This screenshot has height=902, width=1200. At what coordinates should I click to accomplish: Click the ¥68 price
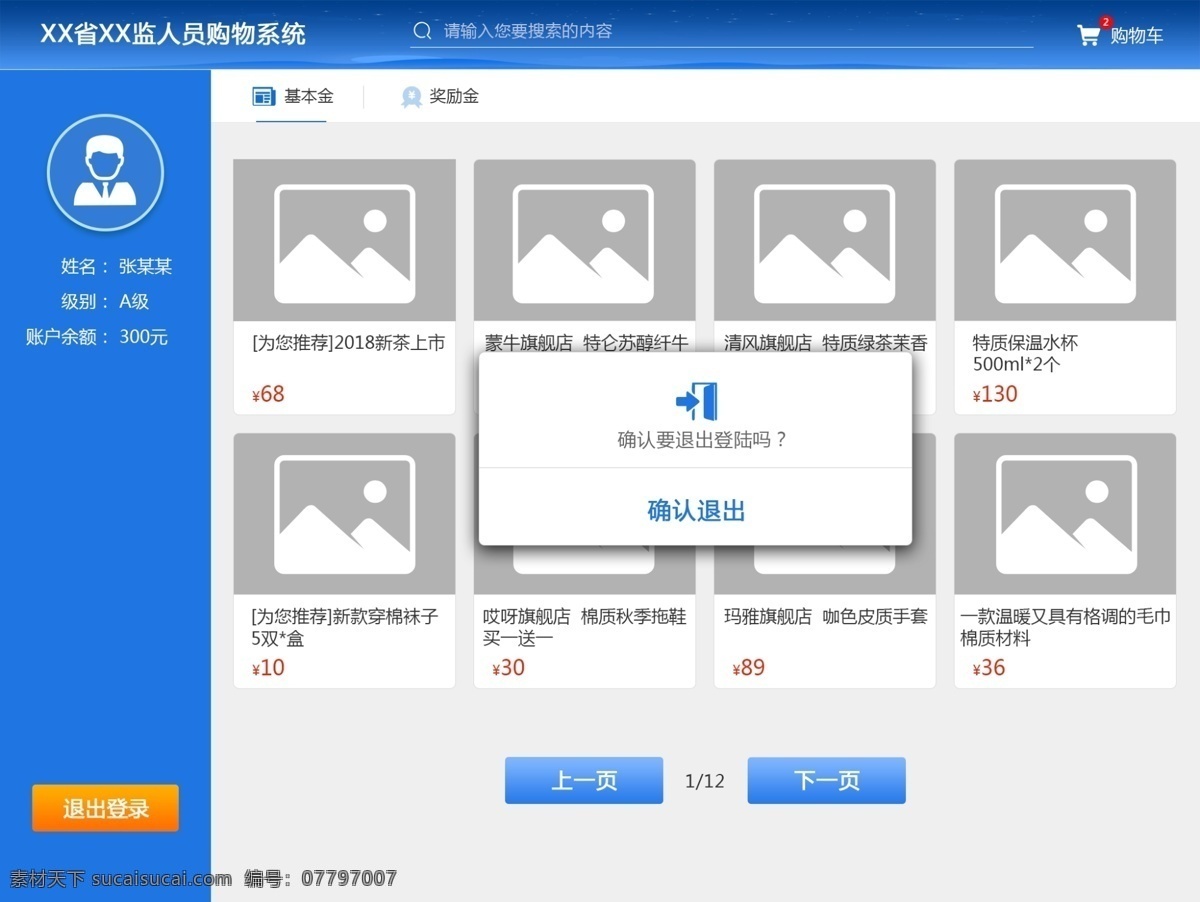(268, 394)
